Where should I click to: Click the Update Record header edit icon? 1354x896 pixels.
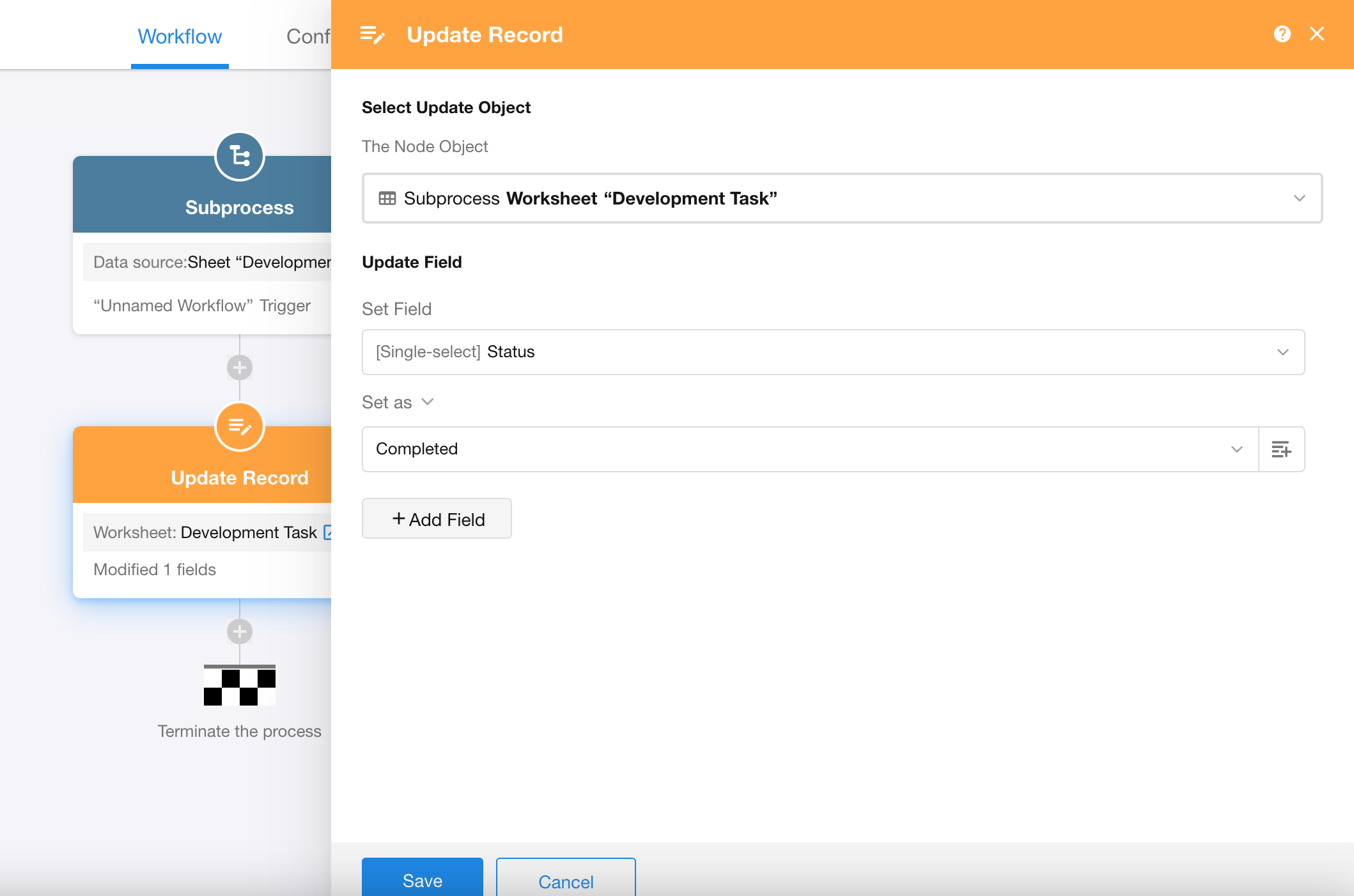click(x=372, y=35)
